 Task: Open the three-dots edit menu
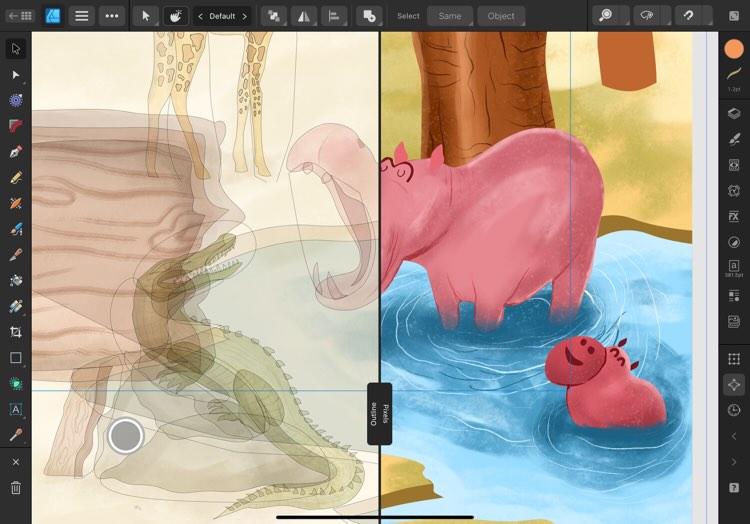click(x=112, y=16)
